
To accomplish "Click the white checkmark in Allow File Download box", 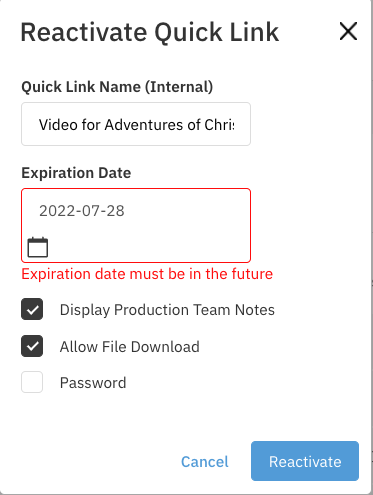I will (32, 346).
